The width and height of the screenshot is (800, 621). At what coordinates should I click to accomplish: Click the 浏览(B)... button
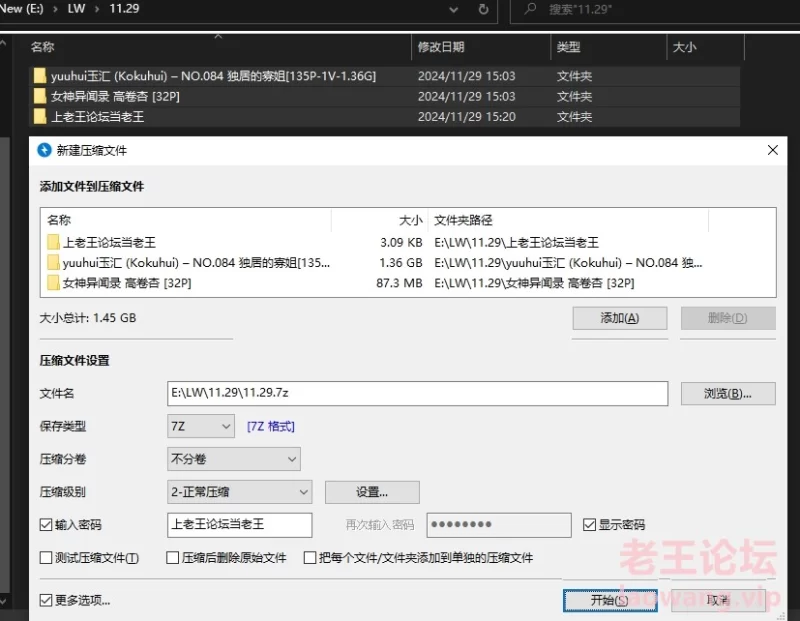point(728,393)
